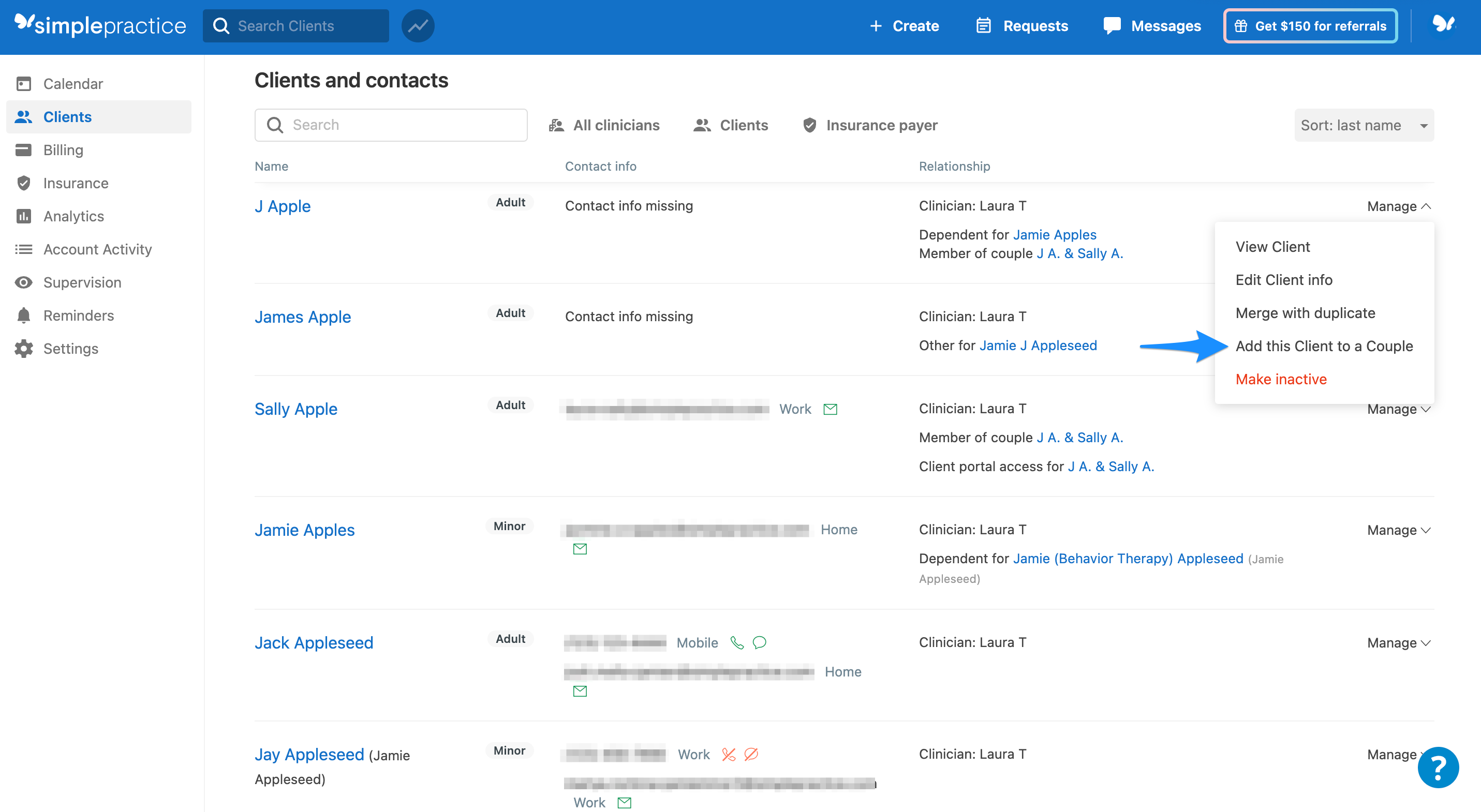Image resolution: width=1481 pixels, height=812 pixels.
Task: Select the Calendar icon in the sidebar
Action: click(x=23, y=83)
